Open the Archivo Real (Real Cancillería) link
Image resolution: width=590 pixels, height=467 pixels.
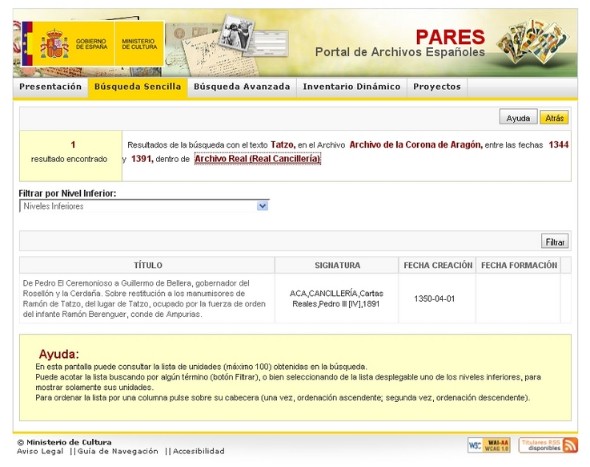point(258,159)
